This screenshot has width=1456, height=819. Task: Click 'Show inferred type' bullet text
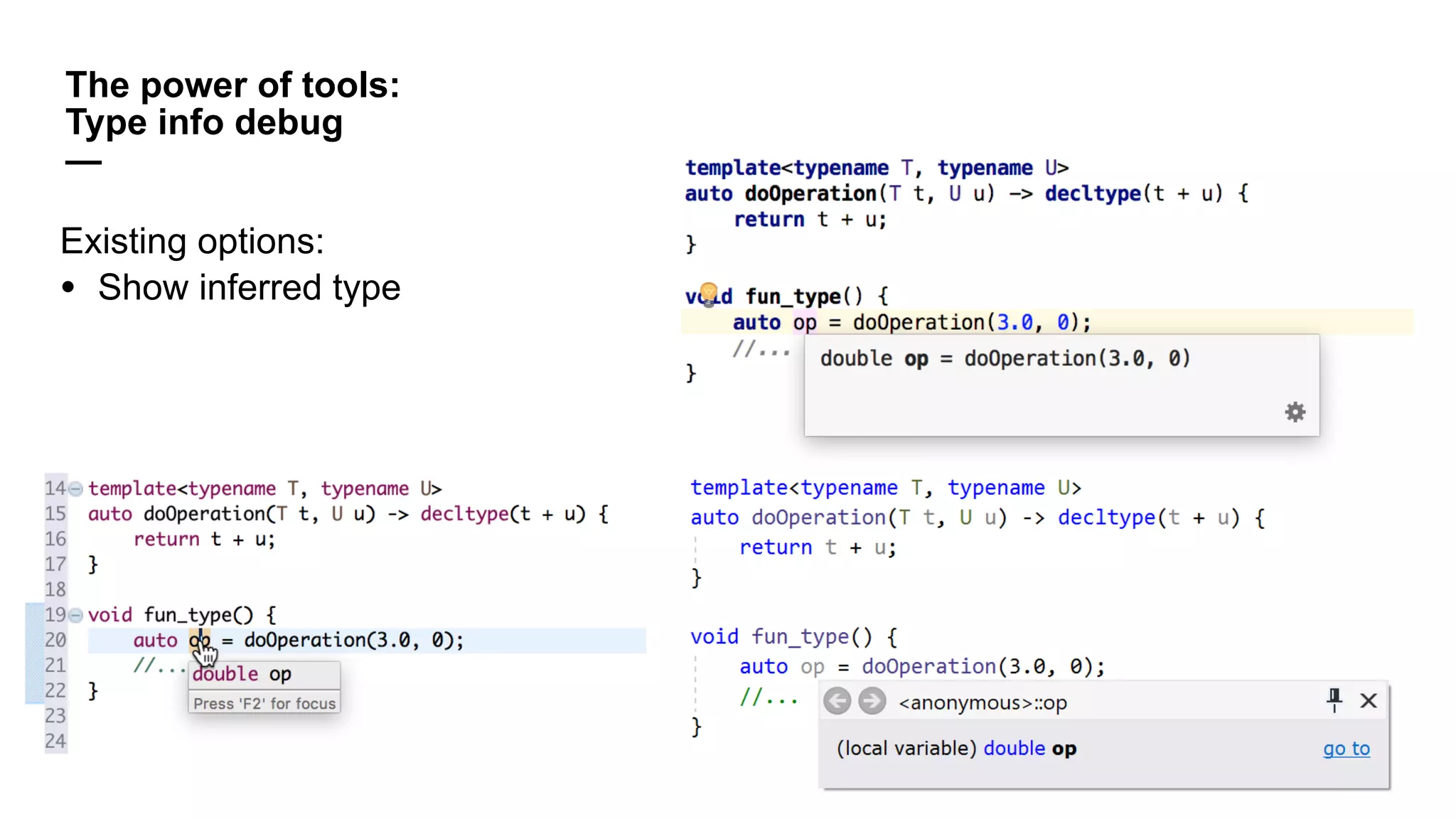(x=249, y=288)
